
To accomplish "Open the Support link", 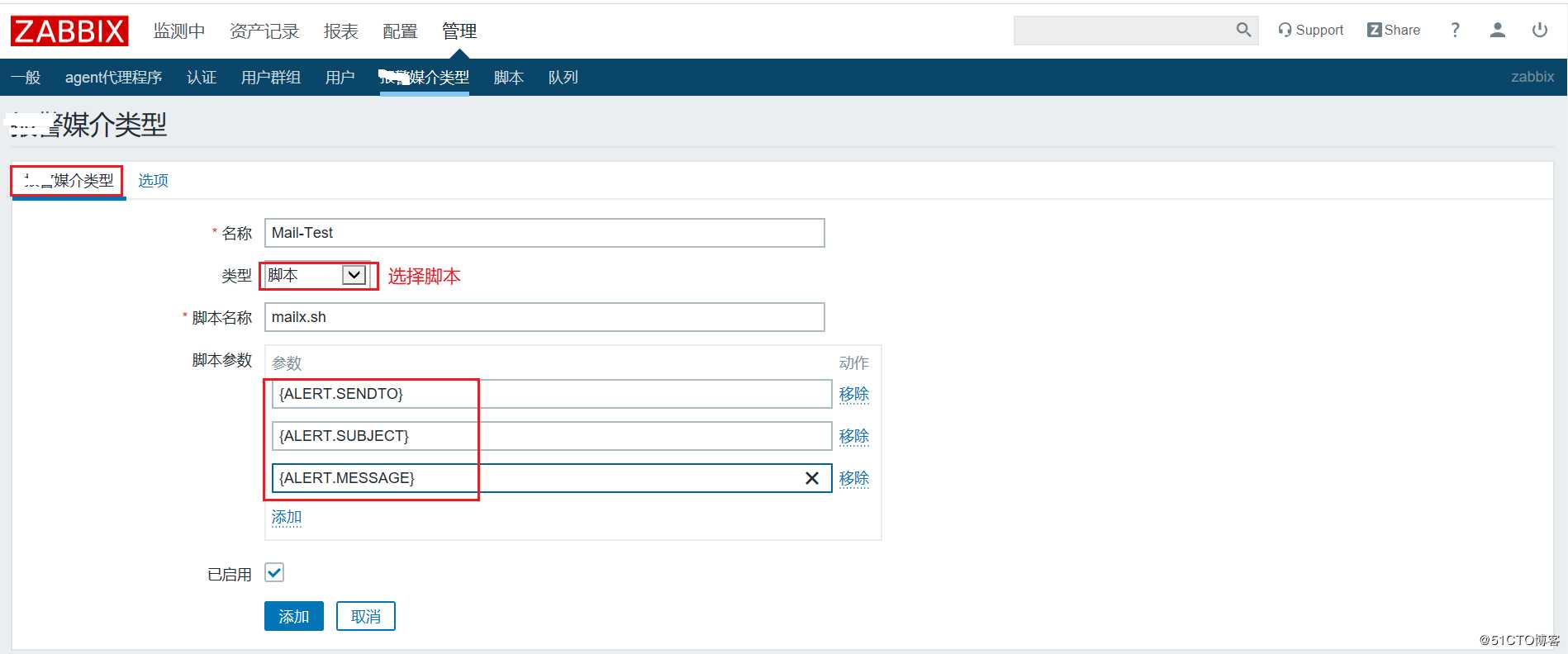I will (x=1310, y=30).
